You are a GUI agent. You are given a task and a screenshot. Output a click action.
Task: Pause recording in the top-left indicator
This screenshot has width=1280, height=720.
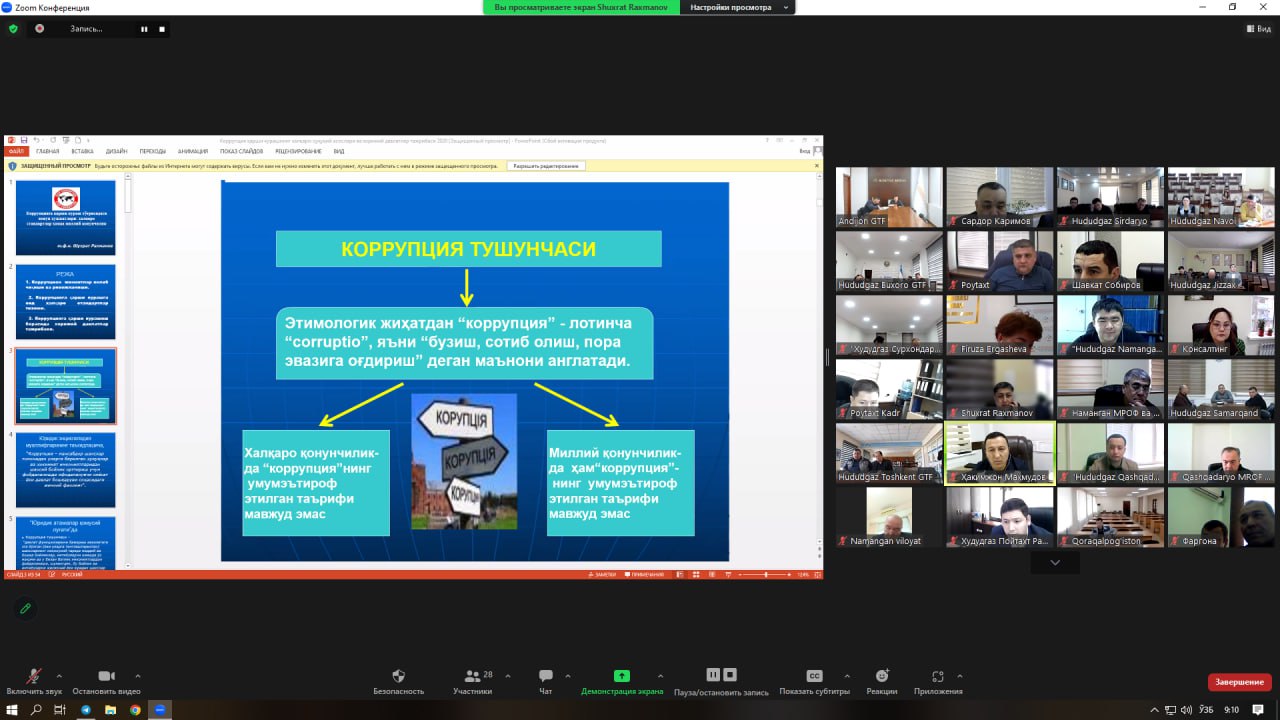point(144,29)
